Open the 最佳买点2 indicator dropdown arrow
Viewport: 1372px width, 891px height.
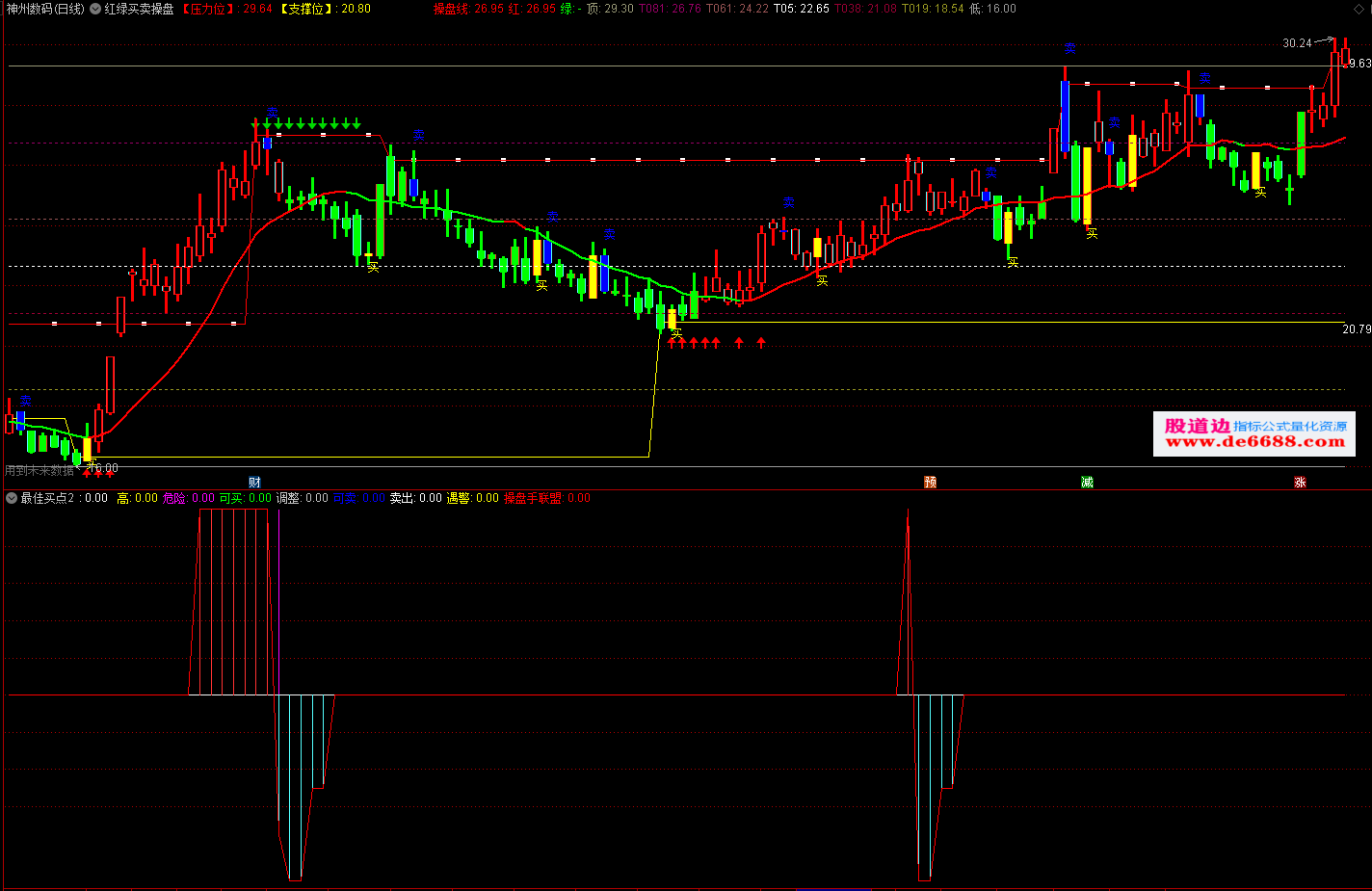tap(12, 498)
